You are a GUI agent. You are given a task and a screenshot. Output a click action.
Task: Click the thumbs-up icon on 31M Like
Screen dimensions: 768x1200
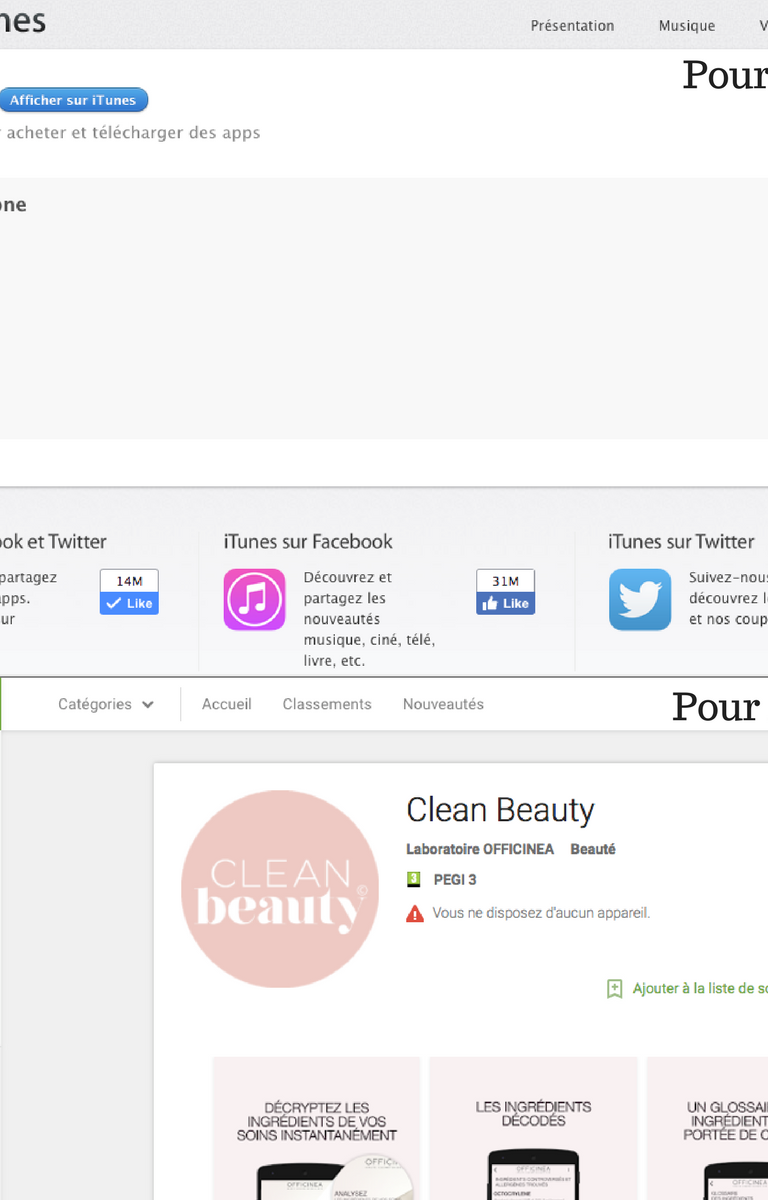pos(490,603)
